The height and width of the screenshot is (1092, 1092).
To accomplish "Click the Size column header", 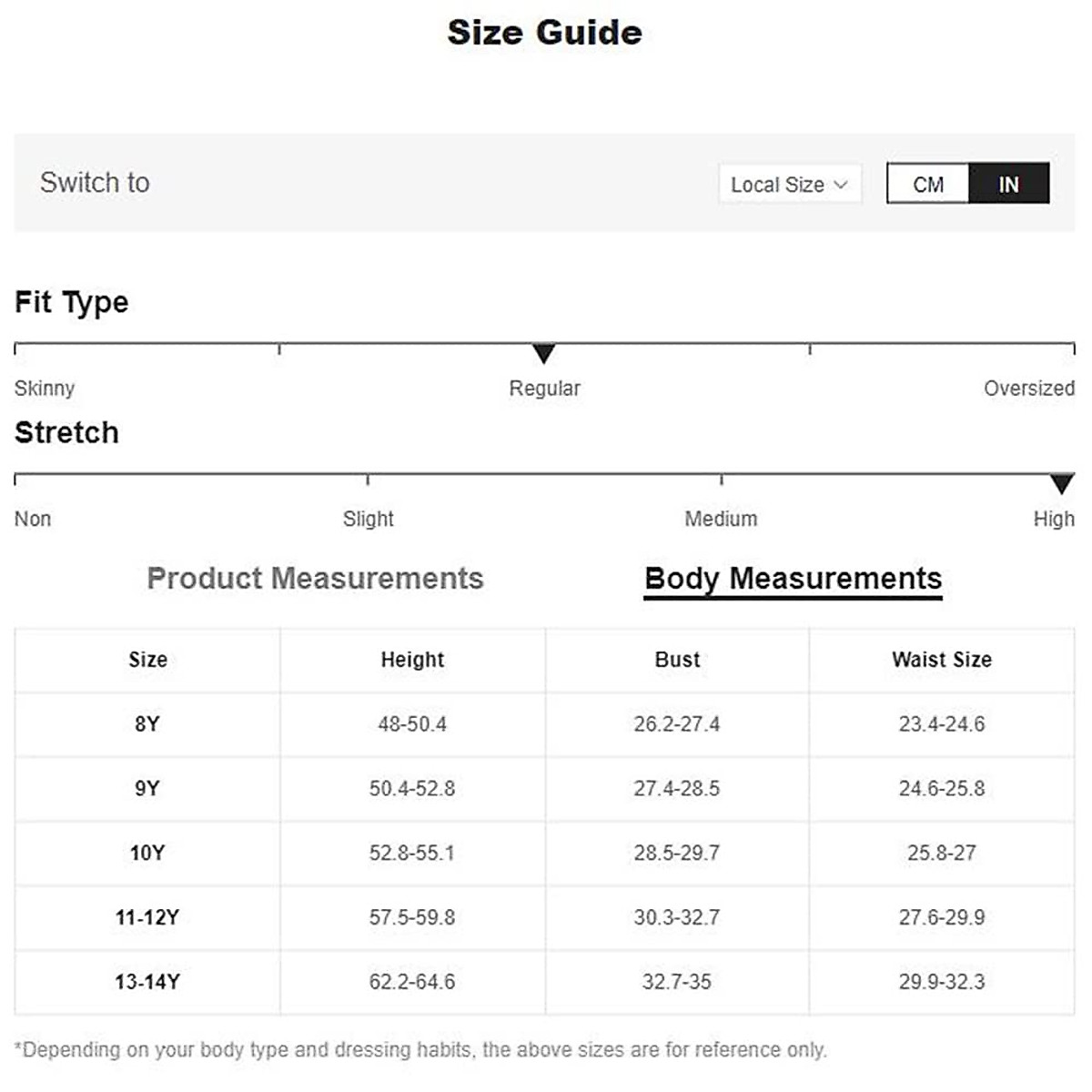I will pos(147,660).
